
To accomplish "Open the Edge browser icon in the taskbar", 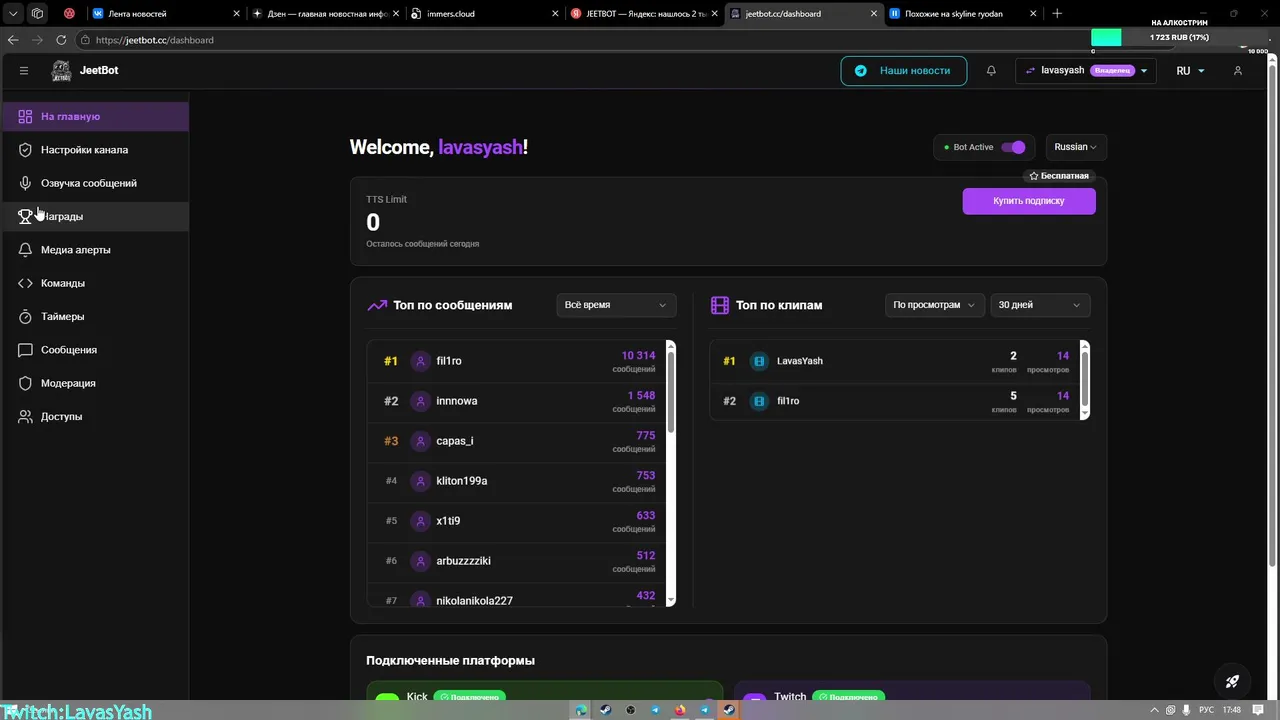I will tap(581, 710).
